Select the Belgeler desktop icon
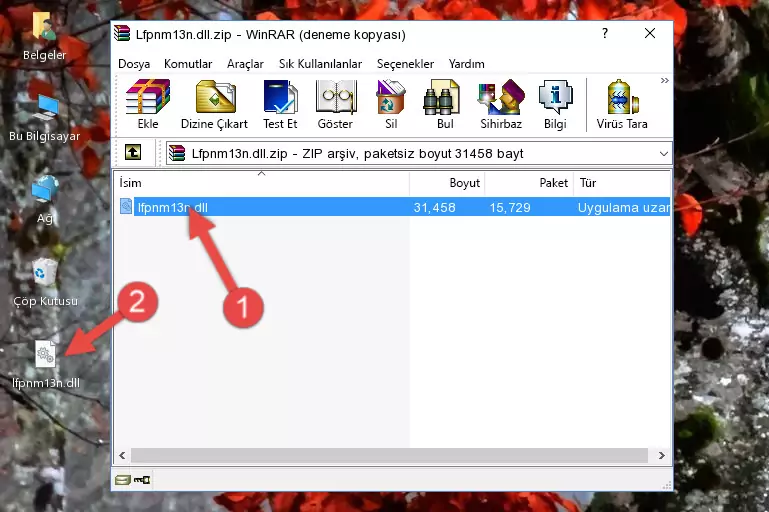The image size is (769, 512). (44, 37)
